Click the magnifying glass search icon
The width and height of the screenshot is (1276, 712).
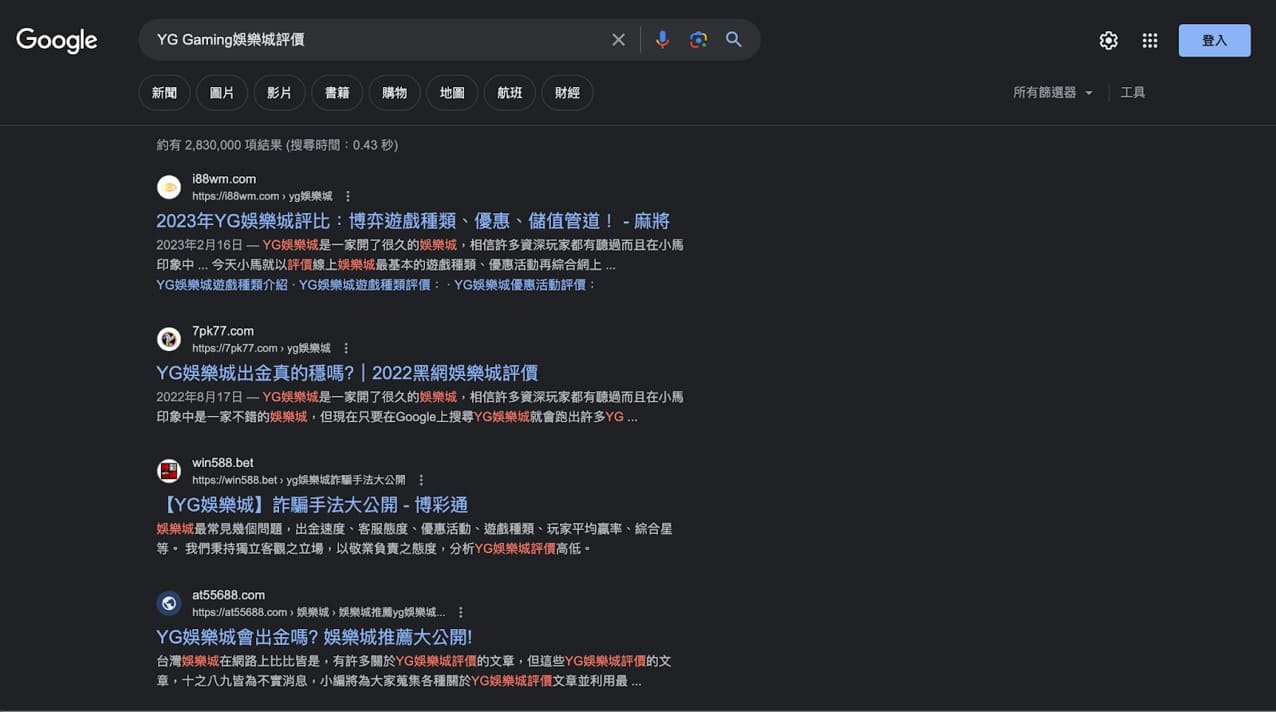pyautogui.click(x=734, y=40)
